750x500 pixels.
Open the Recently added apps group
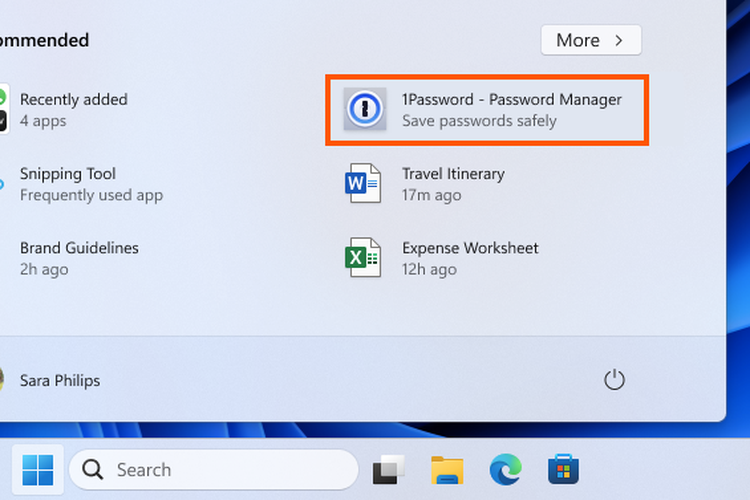click(65, 110)
